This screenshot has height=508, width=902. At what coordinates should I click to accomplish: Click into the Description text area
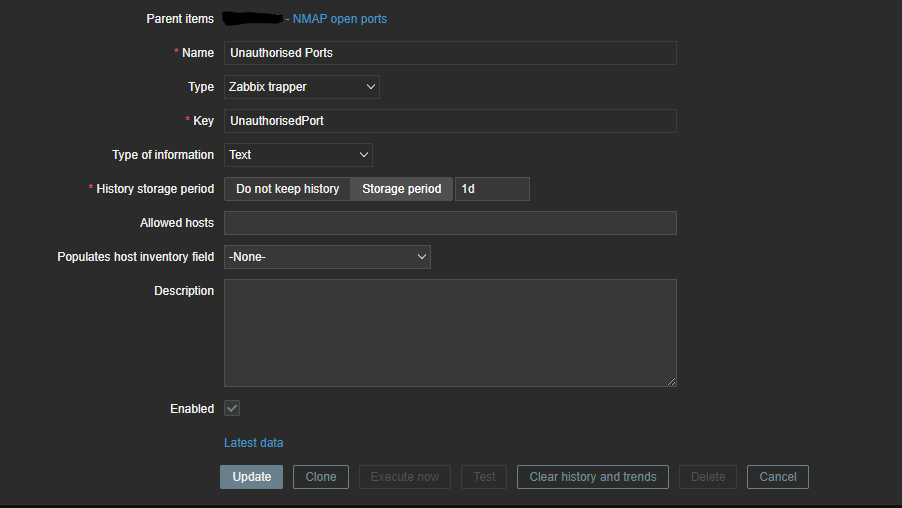[450, 333]
